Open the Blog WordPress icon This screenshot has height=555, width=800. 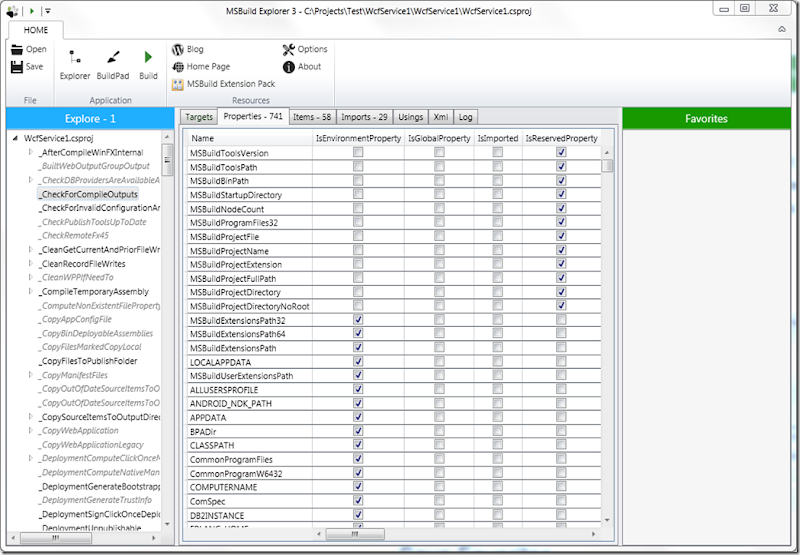click(x=178, y=49)
